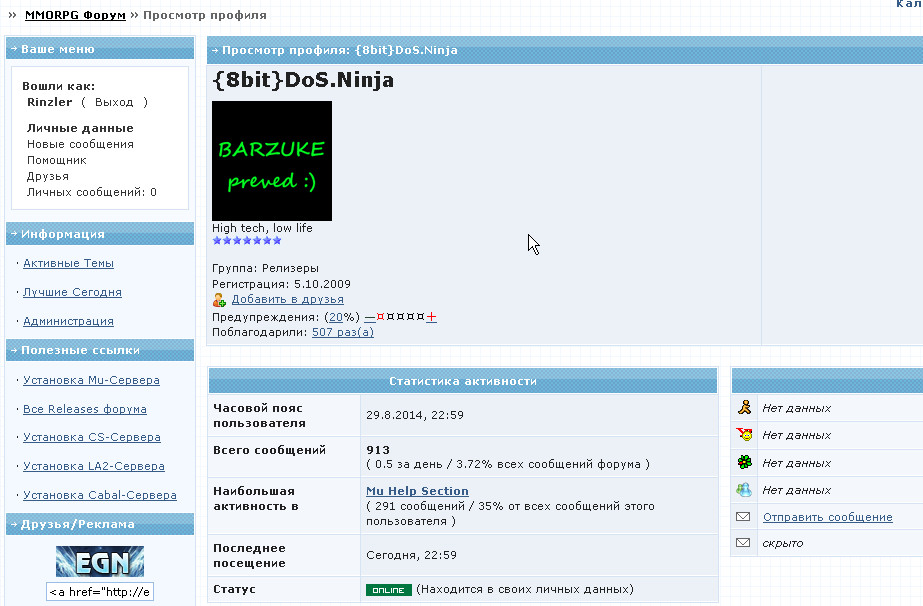Click the 913 total posts value
The width and height of the screenshot is (923, 606).
(378, 449)
